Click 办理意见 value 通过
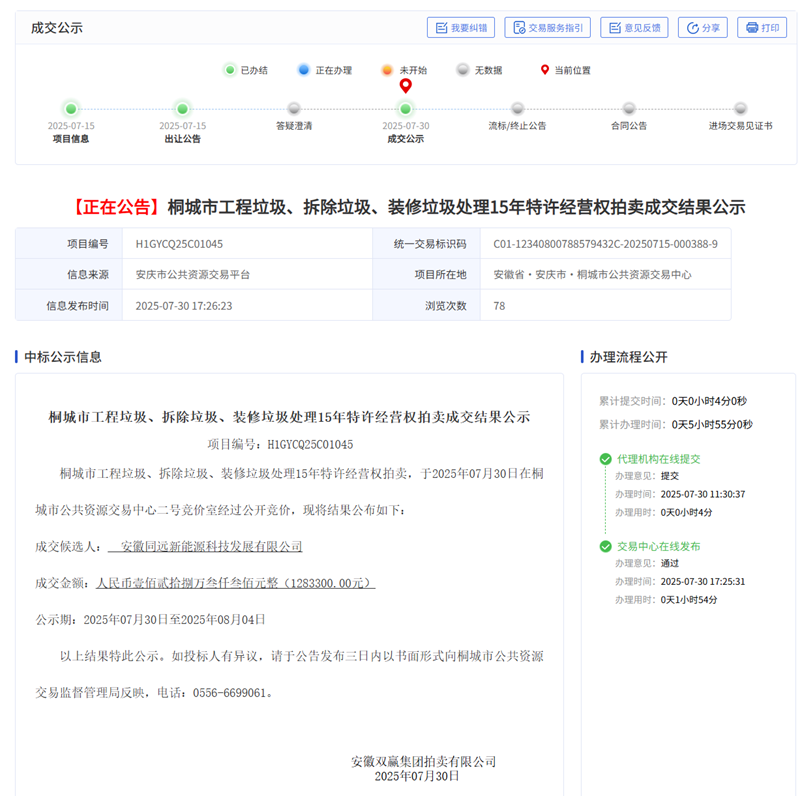800x796 pixels. point(669,563)
